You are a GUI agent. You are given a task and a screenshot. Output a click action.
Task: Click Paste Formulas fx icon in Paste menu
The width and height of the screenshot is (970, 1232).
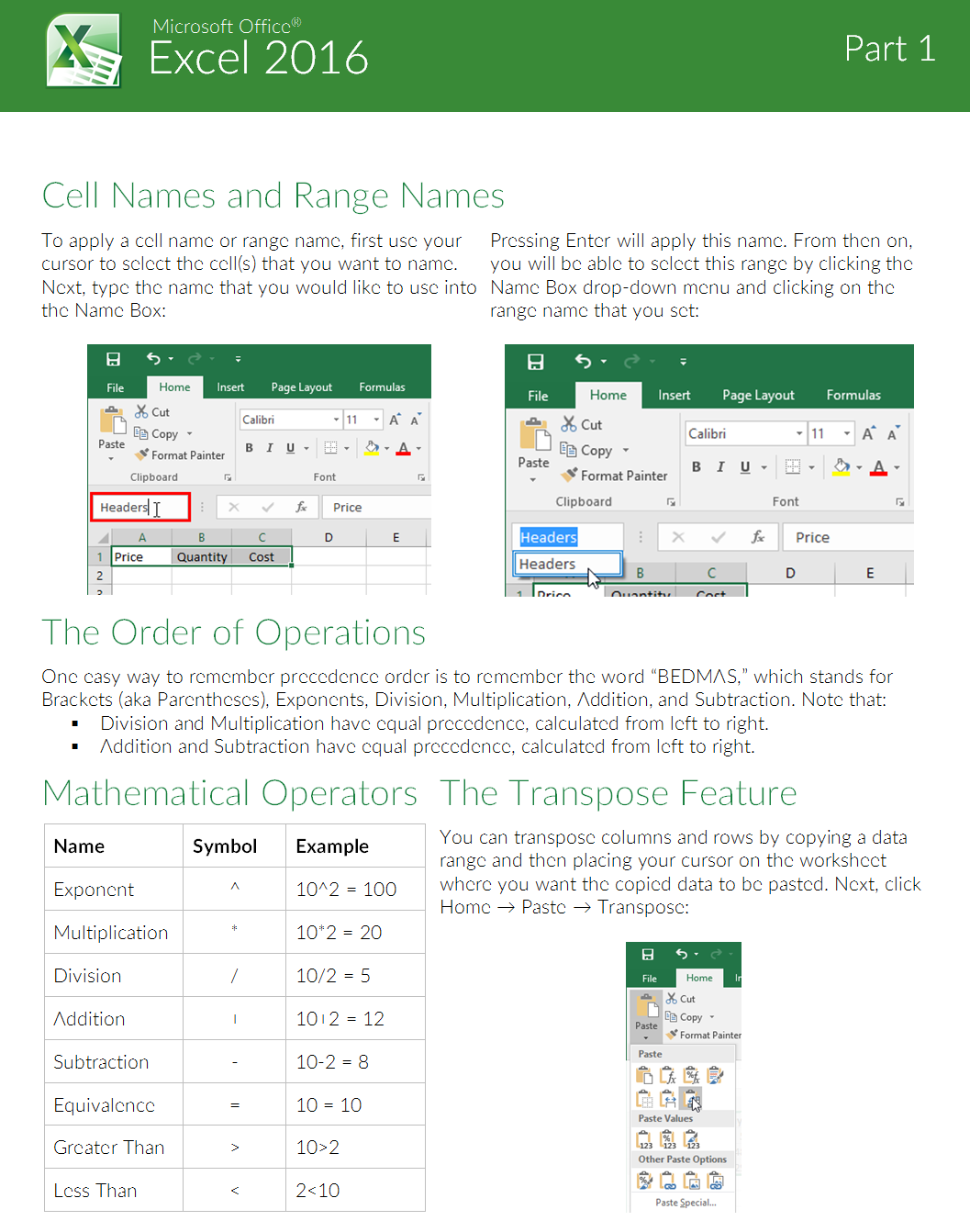[668, 1075]
